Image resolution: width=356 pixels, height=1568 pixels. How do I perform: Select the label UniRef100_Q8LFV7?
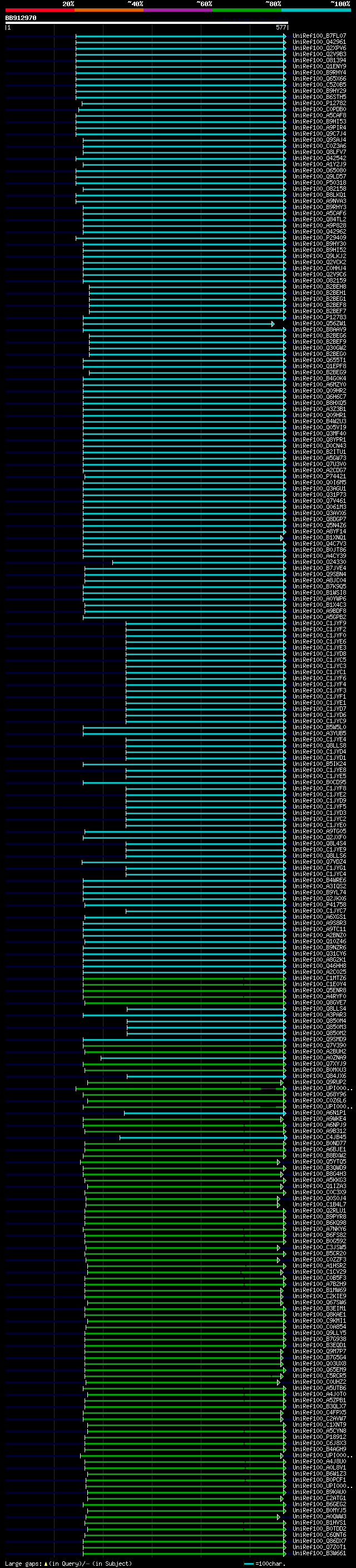click(x=319, y=152)
